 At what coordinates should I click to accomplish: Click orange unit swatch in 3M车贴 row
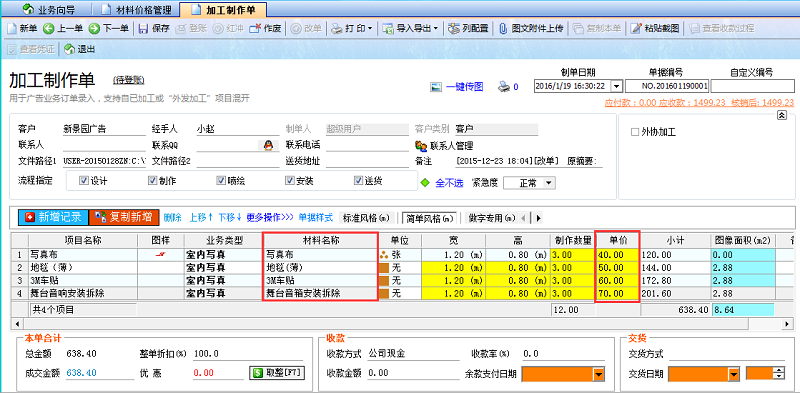(x=384, y=280)
